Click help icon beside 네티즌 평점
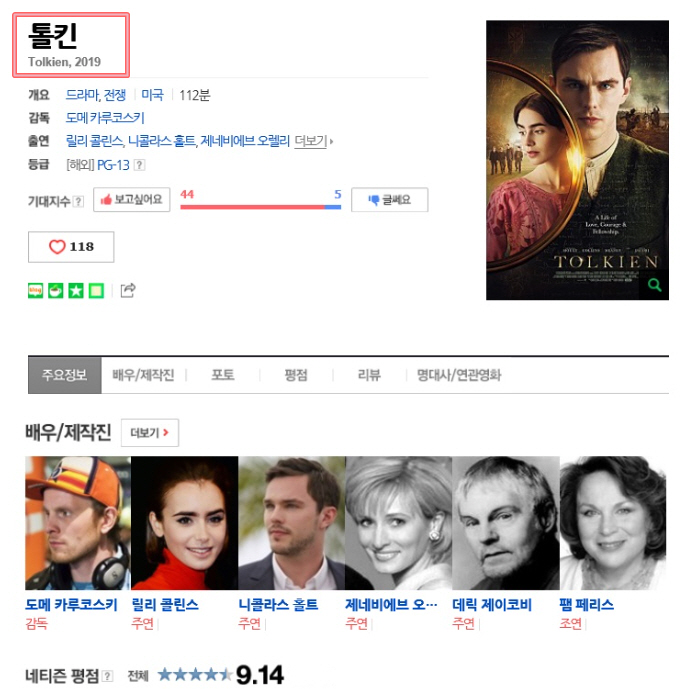Screen dimensions: 691x689 pos(108,676)
